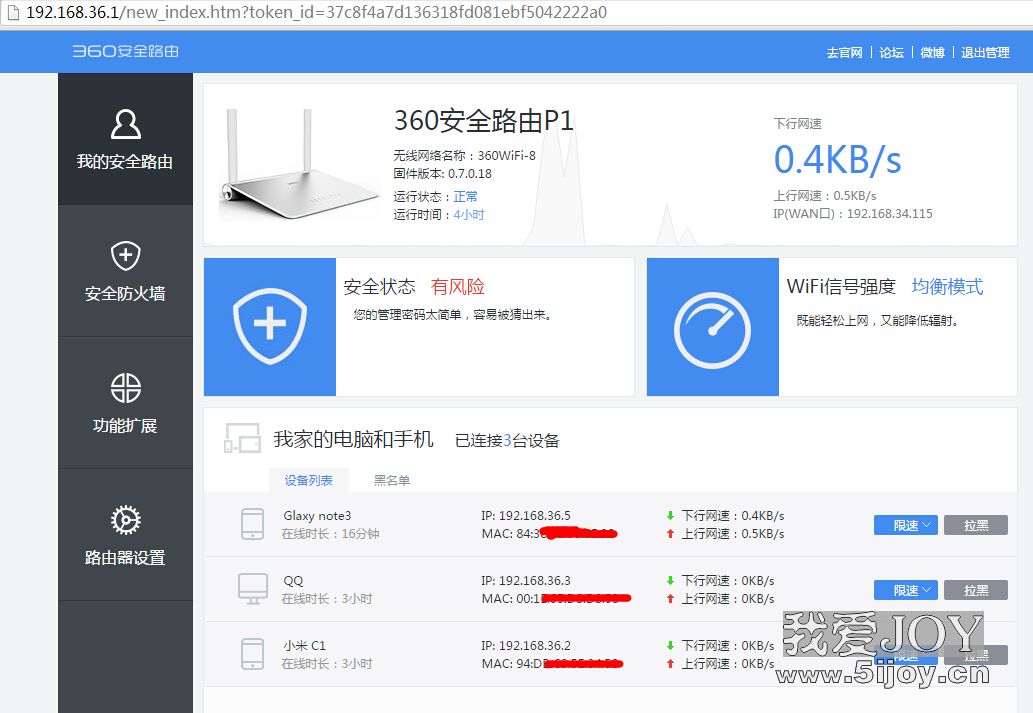Viewport: 1033px width, 713px height.
Task: Click the browser address bar URL
Action: point(316,12)
